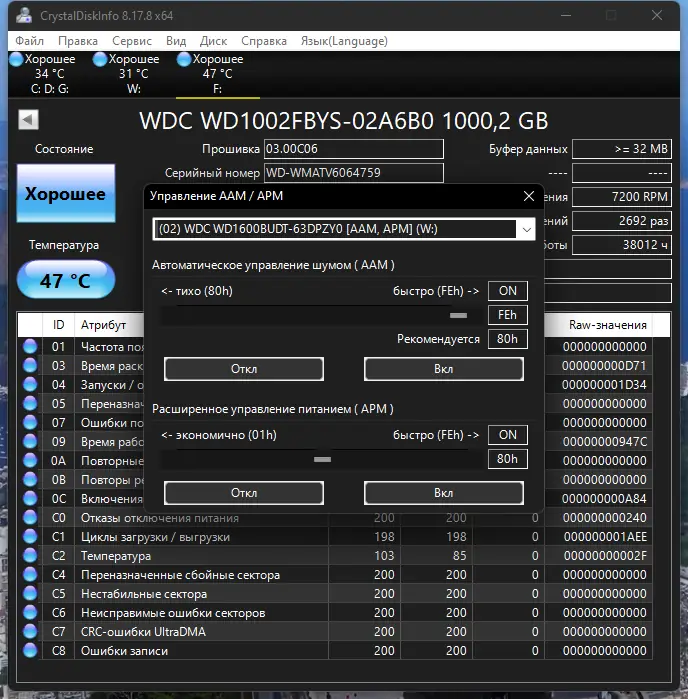Image resolution: width=688 pixels, height=699 pixels.
Task: Click the AAM noise slider thumb
Action: click(x=458, y=316)
